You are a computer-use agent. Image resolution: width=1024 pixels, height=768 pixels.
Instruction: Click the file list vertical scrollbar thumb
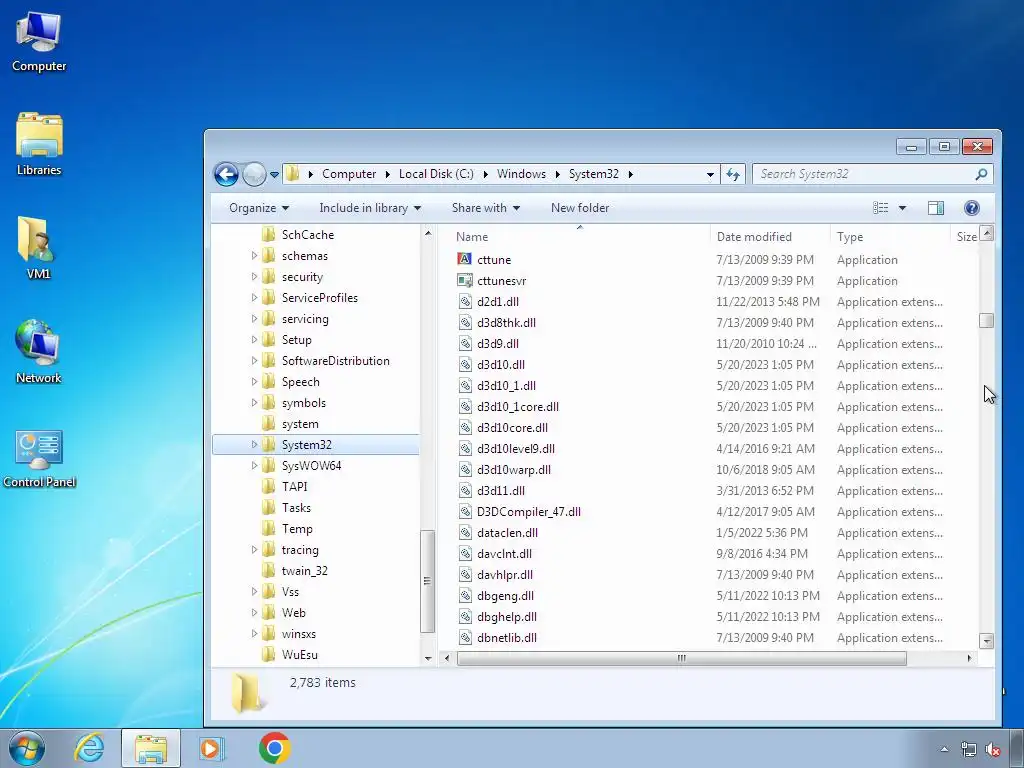986,321
